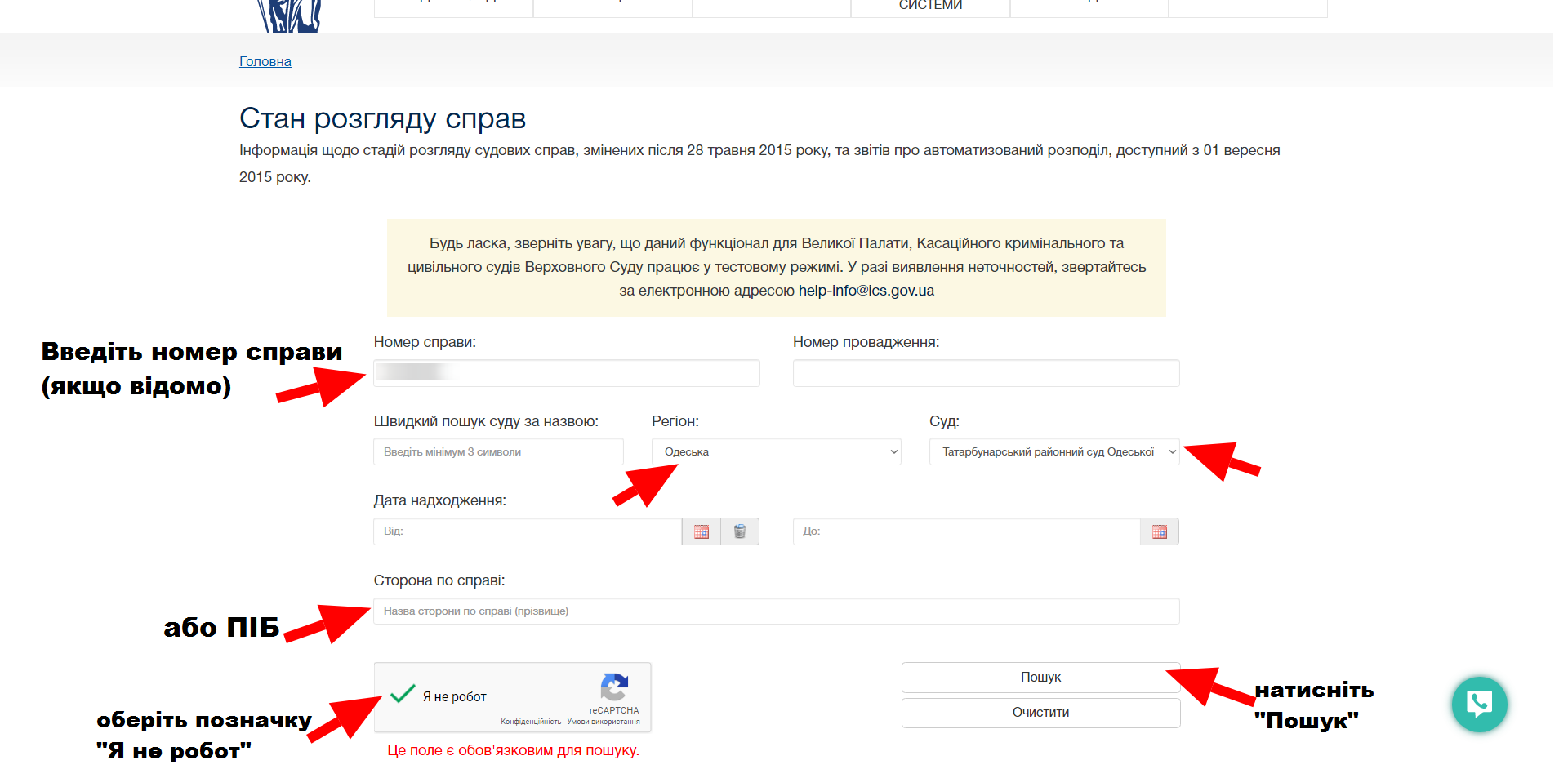Open reCAPTCHA 'Умови використання' terms link
The width and height of the screenshot is (1568, 778).
(x=604, y=722)
